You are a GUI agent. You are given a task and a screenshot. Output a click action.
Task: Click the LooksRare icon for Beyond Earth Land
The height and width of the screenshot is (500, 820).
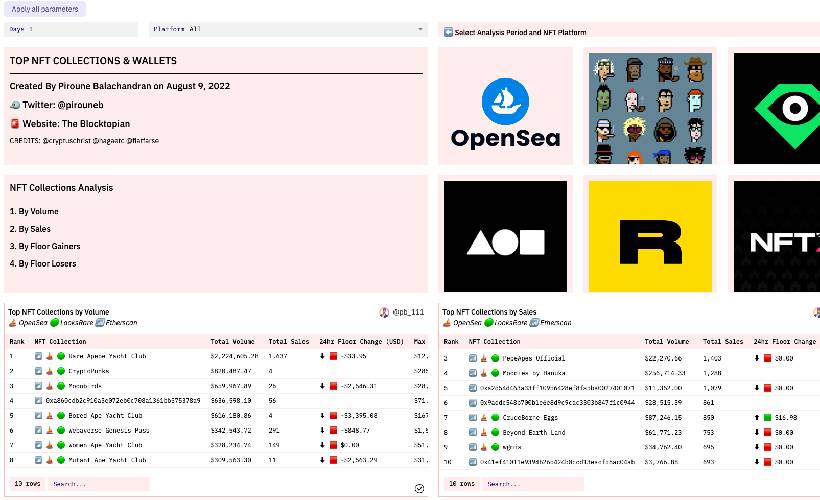click(495, 433)
